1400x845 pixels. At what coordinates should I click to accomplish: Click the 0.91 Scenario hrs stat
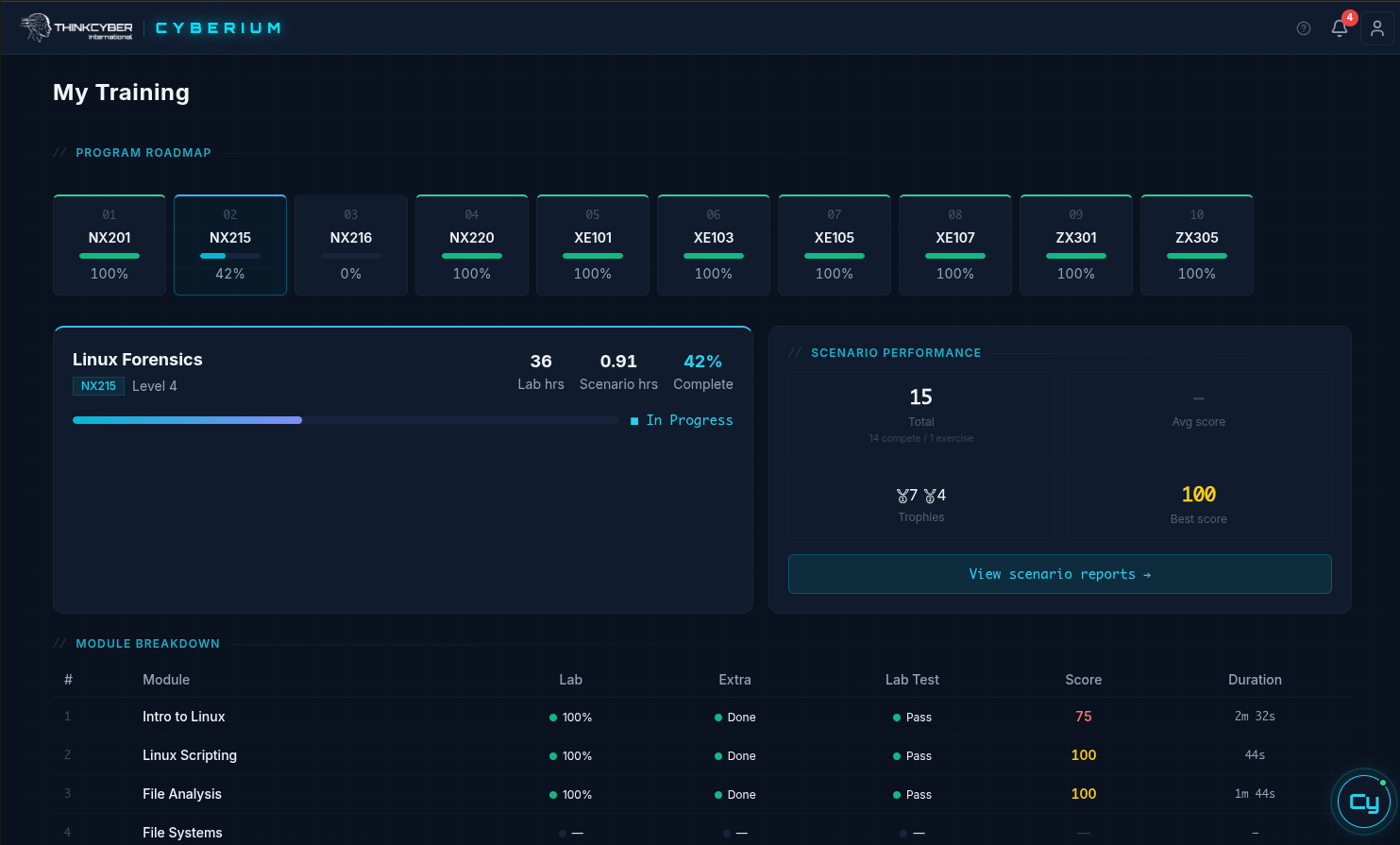pos(618,372)
